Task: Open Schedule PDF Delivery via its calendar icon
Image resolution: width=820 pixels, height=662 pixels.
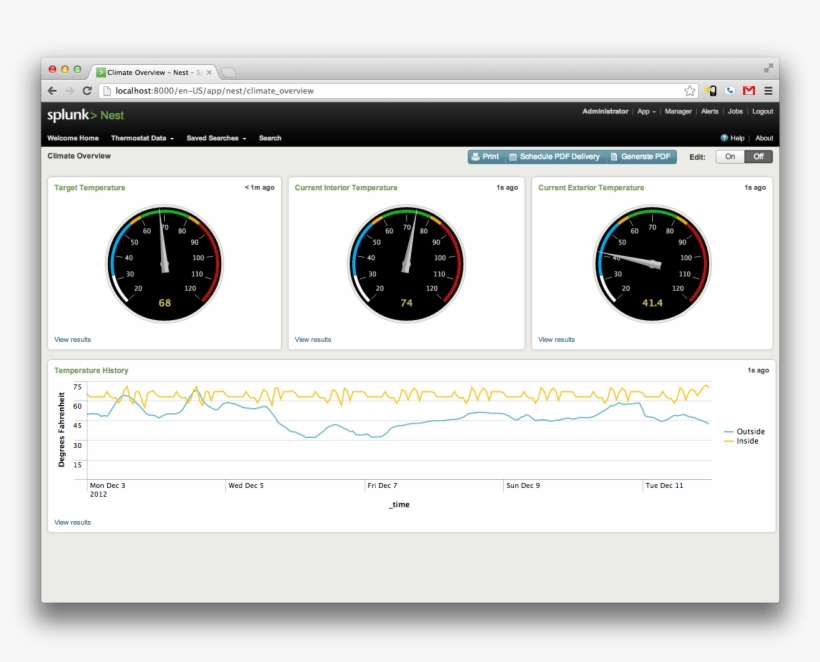Action: pyautogui.click(x=512, y=156)
